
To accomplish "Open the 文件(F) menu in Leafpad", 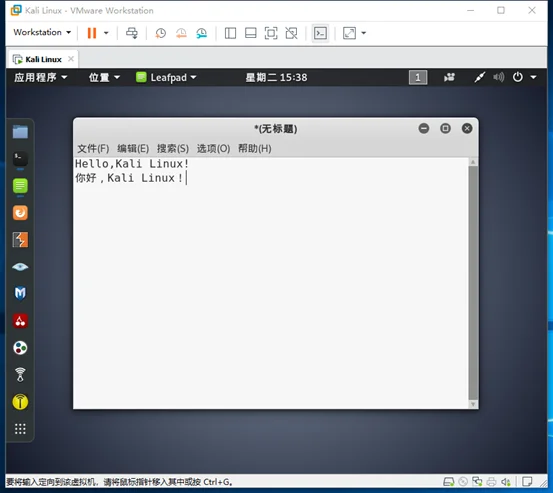I will point(93,148).
